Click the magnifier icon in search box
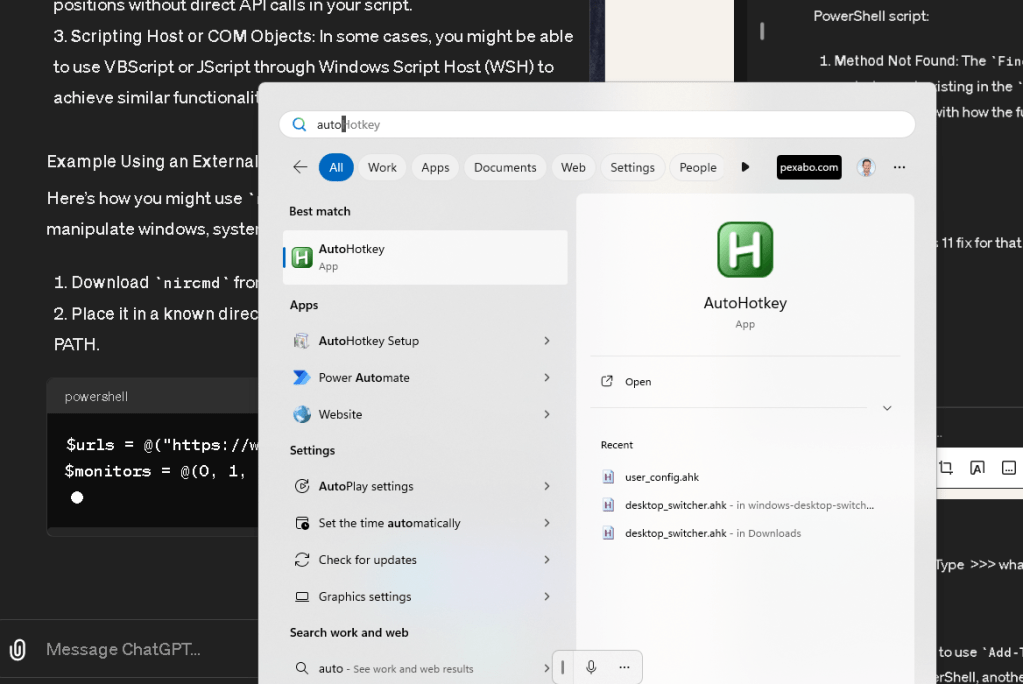 (x=299, y=125)
